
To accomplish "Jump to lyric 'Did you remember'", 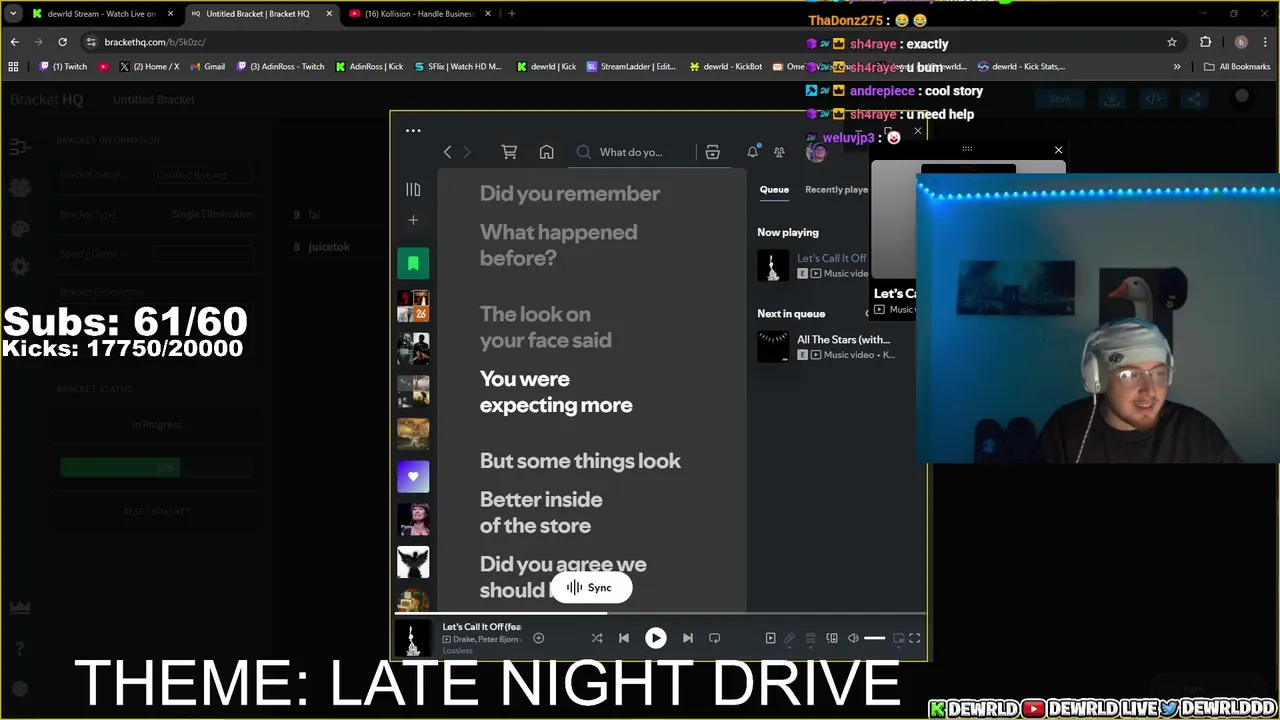I will click(x=569, y=194).
